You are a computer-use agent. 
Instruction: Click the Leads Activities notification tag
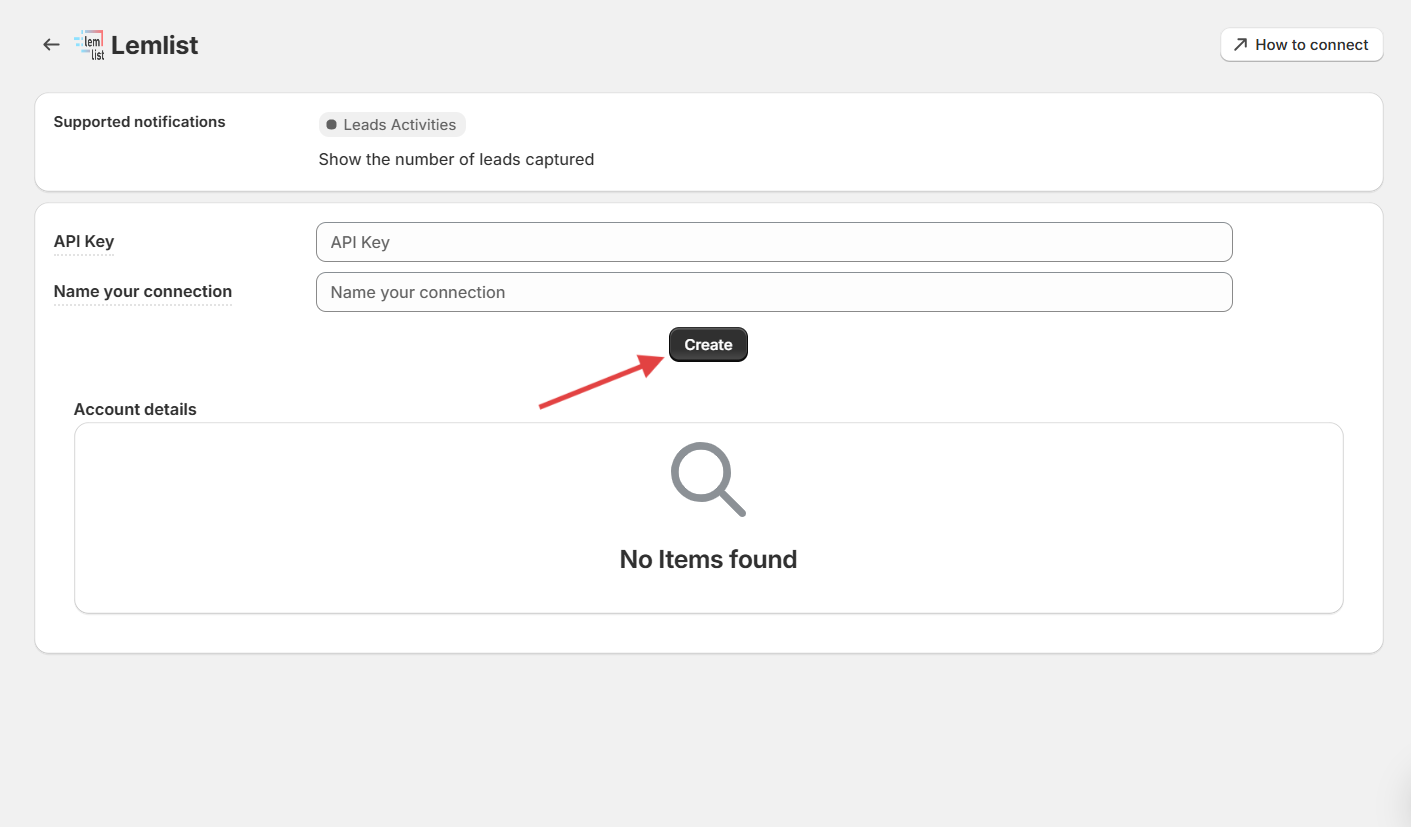[392, 125]
